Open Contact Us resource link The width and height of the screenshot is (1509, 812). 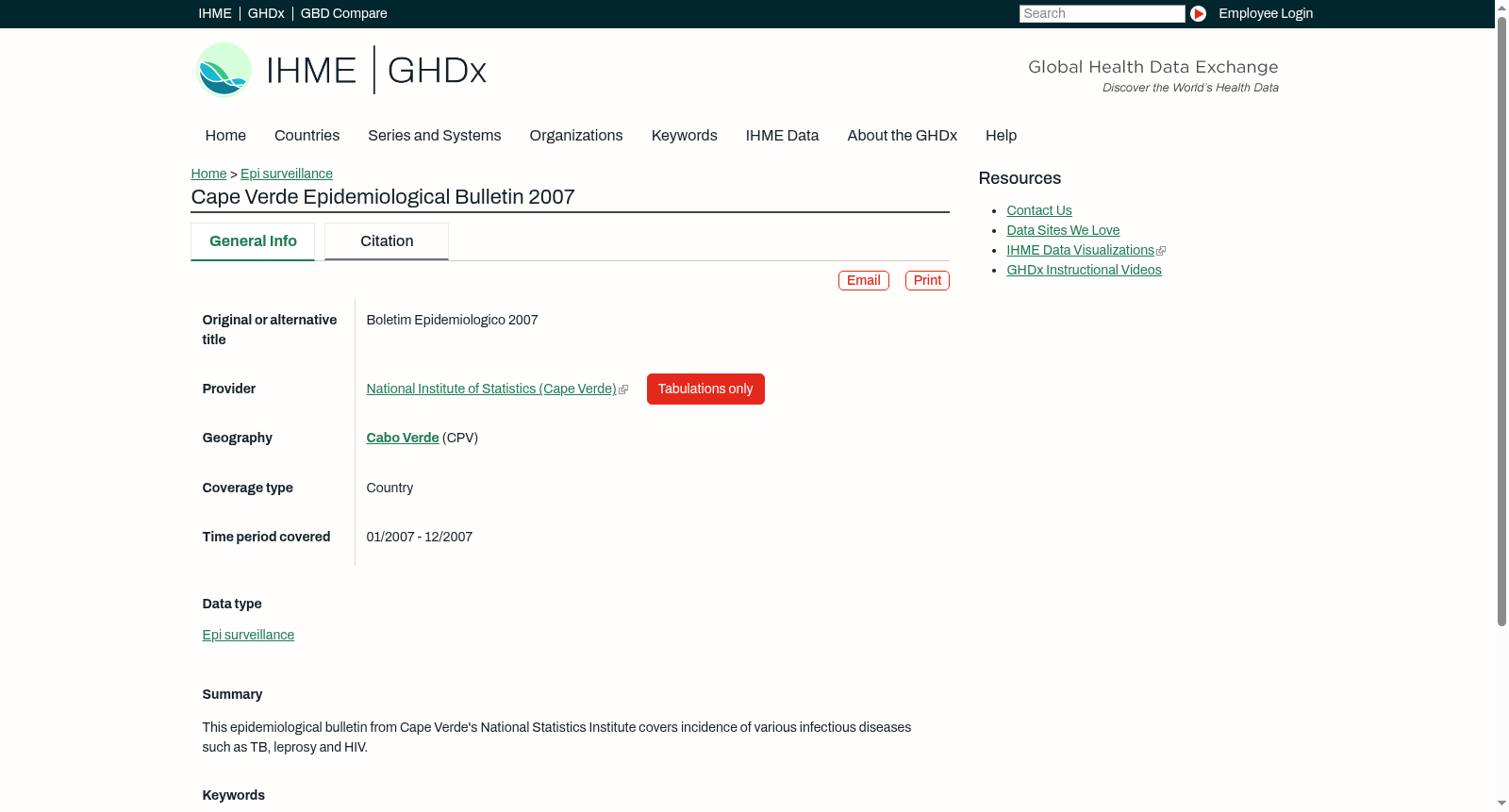pyautogui.click(x=1039, y=211)
